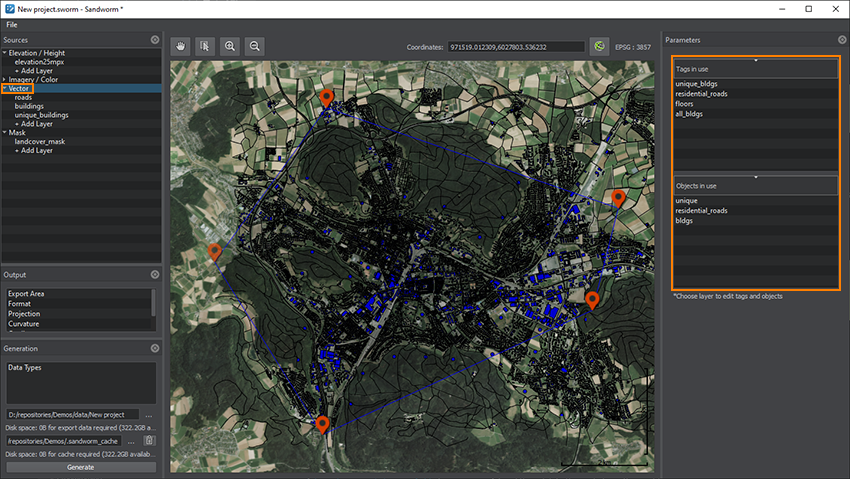
Task: Add Layer under Elevation / Height
Action: [34, 70]
